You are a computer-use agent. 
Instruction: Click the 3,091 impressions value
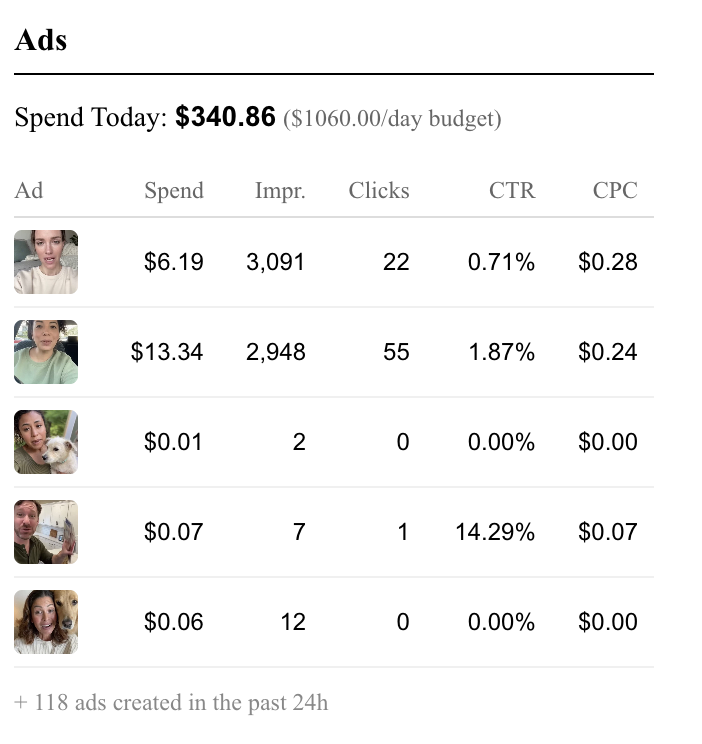[x=275, y=262]
